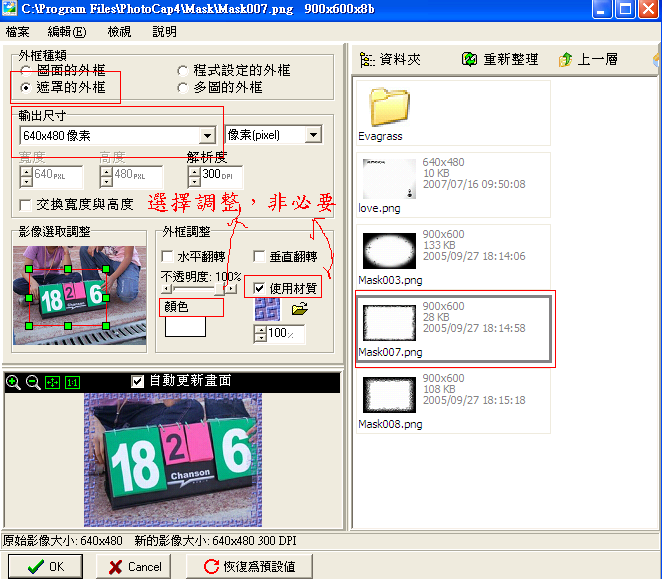Screen dimensions: 662x579
Task: Open texture file with folder icon
Action: pos(298,309)
